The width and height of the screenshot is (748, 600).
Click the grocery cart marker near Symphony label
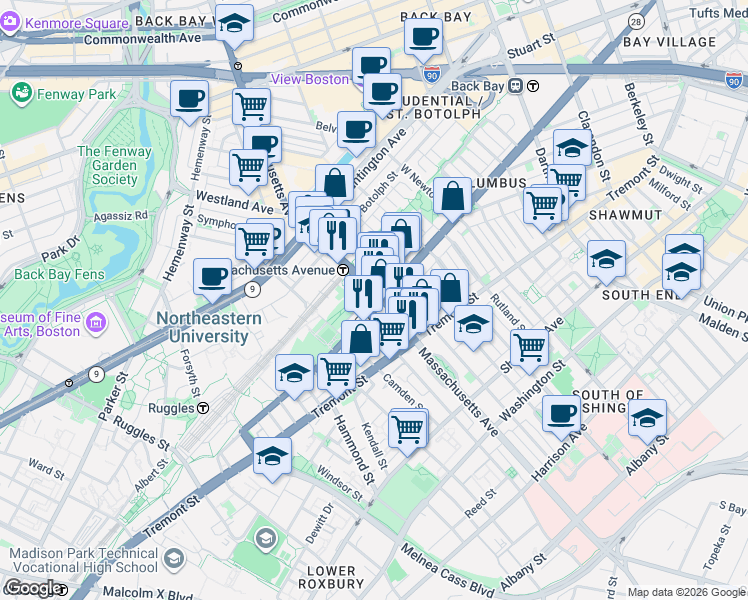tap(254, 242)
